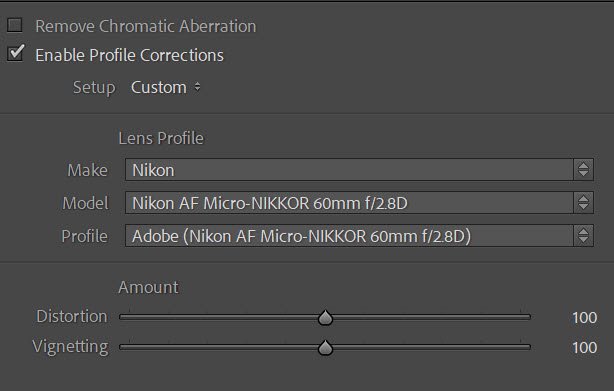The width and height of the screenshot is (614, 391).
Task: Click the Model field's up-down arrow icon
Action: coord(583,202)
